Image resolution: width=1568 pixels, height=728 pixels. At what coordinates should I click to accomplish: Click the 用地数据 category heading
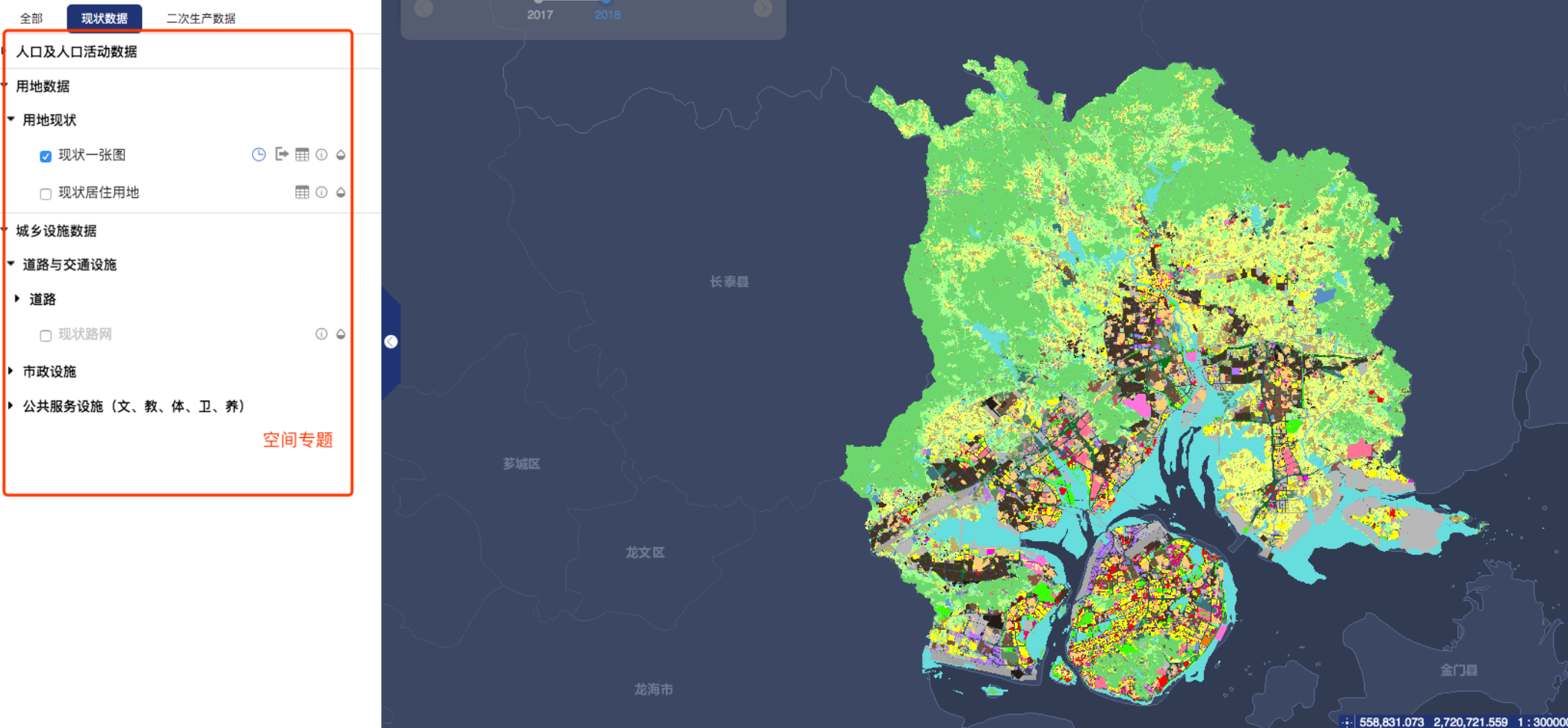point(43,86)
